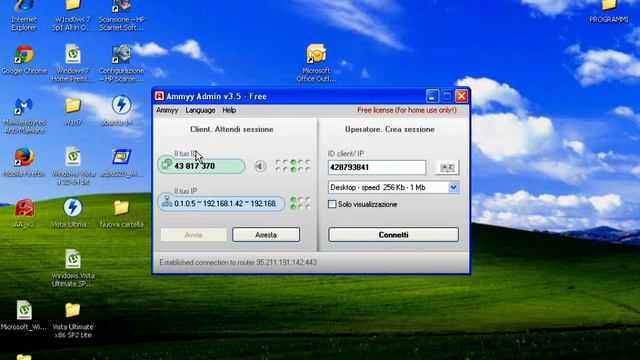Image resolution: width=640 pixels, height=360 pixels.
Task: Click the disabled Avvia button
Action: click(x=193, y=235)
